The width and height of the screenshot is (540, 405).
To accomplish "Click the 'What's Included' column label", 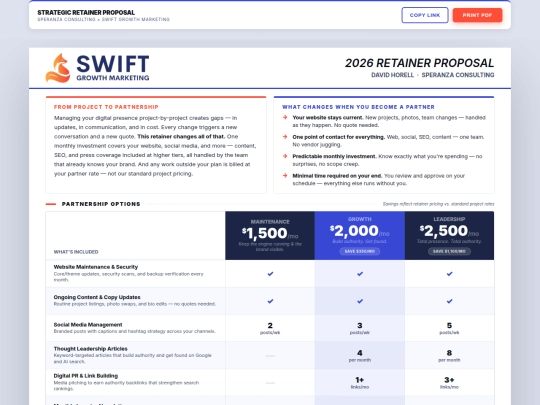I will [x=76, y=252].
